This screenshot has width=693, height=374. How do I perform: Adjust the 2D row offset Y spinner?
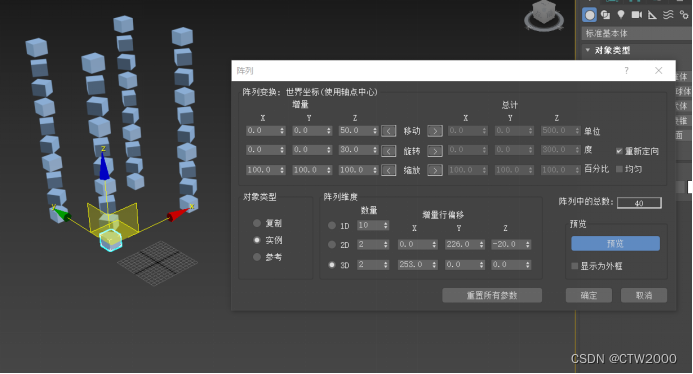click(481, 244)
